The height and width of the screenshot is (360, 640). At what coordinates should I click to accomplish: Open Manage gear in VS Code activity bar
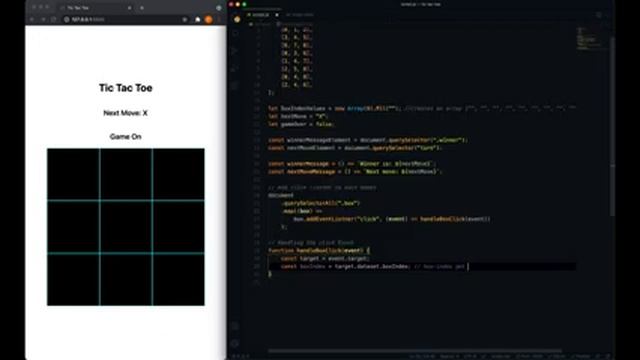click(235, 343)
